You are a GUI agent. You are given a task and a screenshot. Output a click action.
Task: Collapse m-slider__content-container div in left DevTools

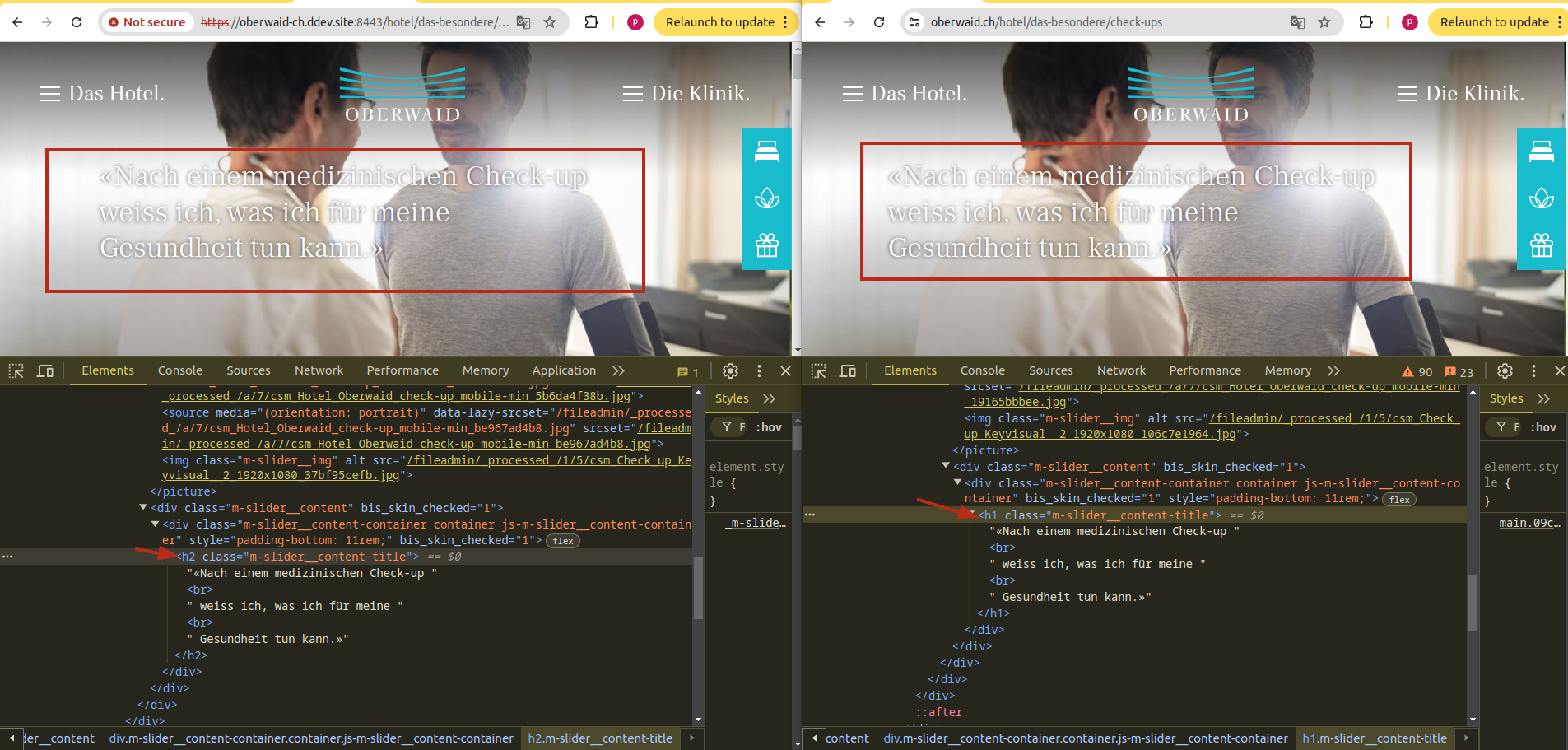[x=155, y=524]
